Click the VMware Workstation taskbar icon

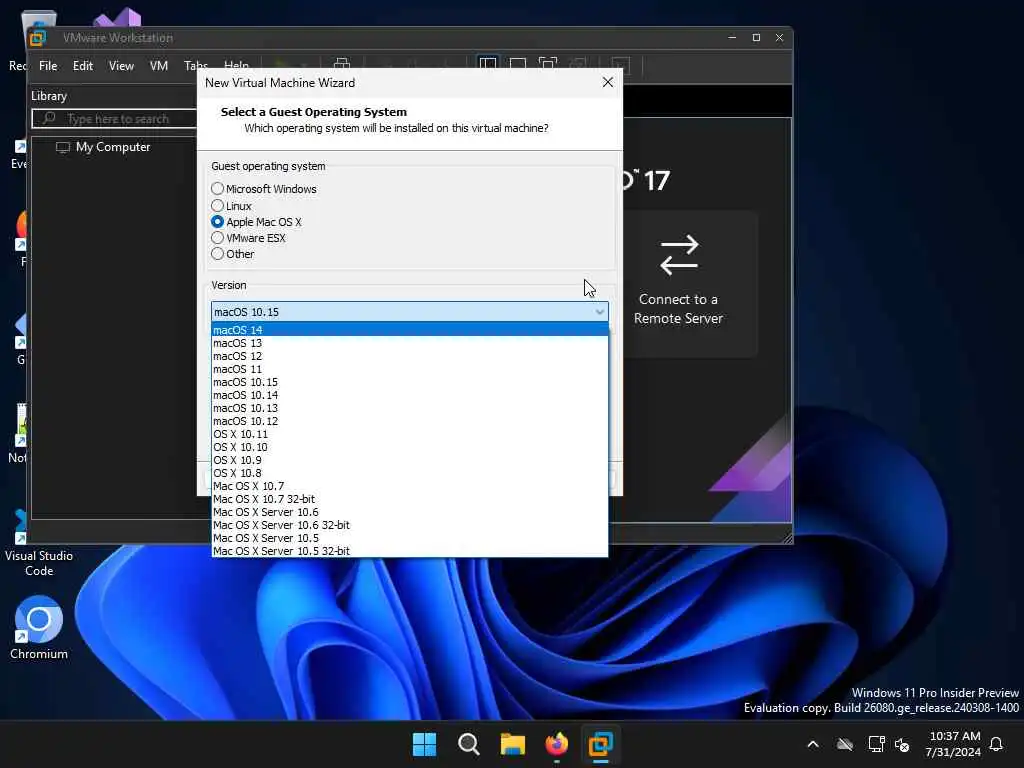coord(600,744)
